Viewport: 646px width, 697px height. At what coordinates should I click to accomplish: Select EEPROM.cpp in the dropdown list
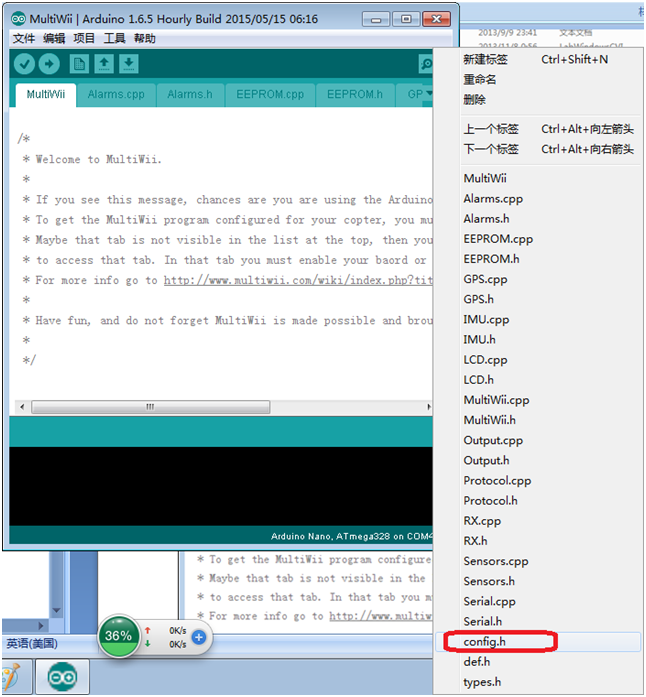coord(538,239)
